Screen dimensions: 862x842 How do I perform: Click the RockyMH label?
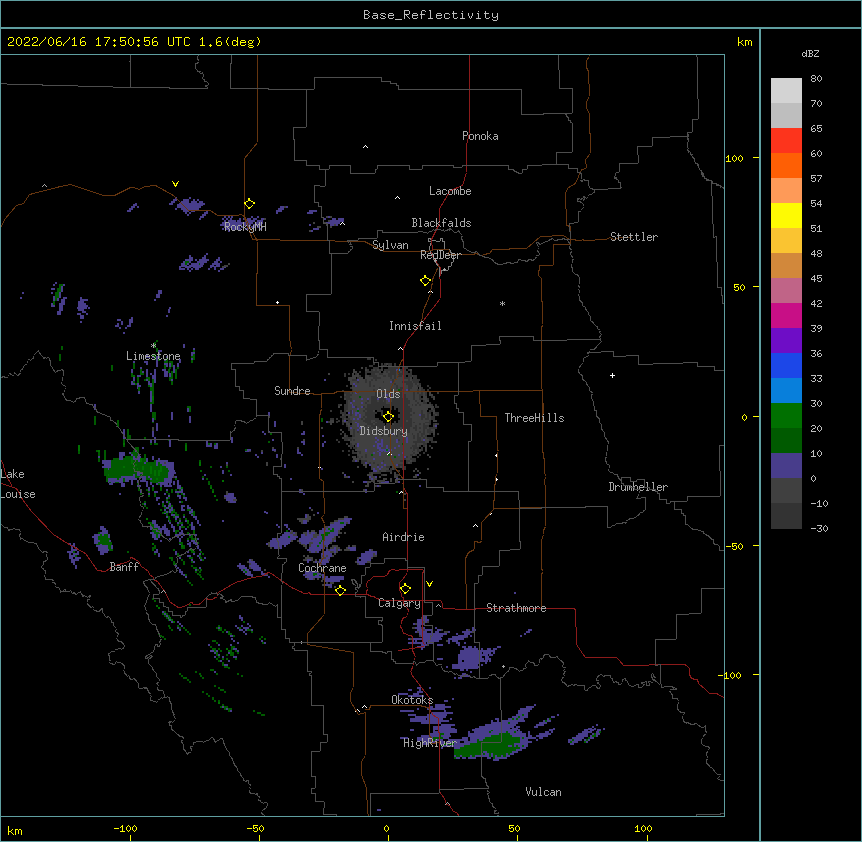point(245,226)
